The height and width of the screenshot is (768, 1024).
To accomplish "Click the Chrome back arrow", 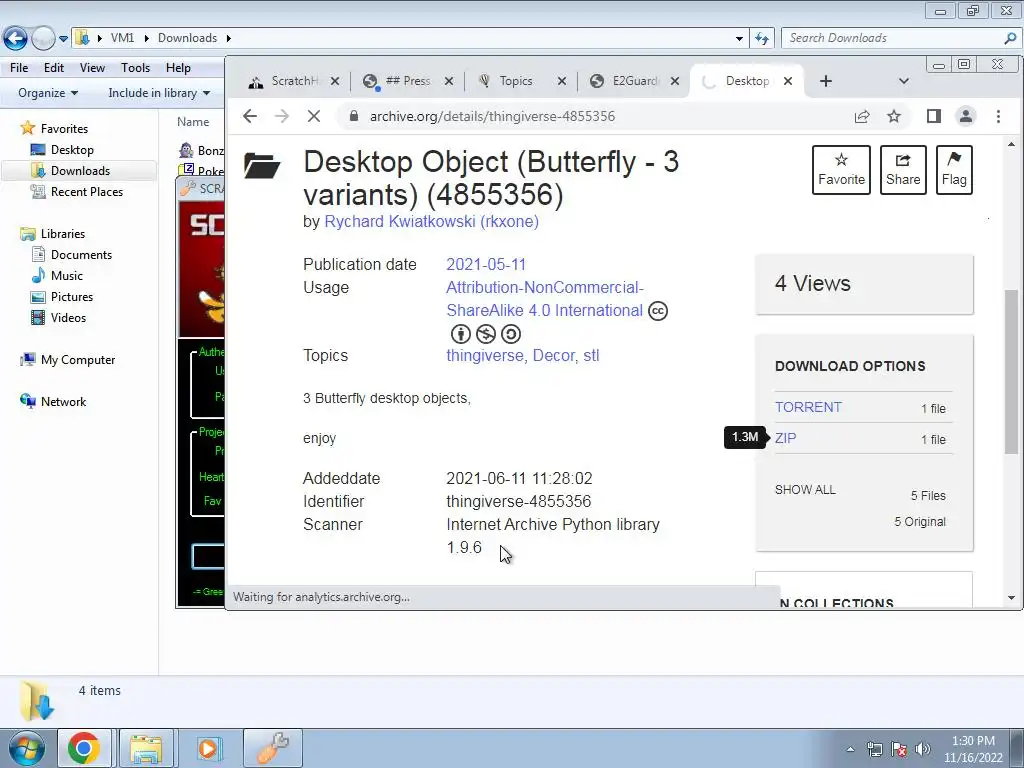I will 250,116.
